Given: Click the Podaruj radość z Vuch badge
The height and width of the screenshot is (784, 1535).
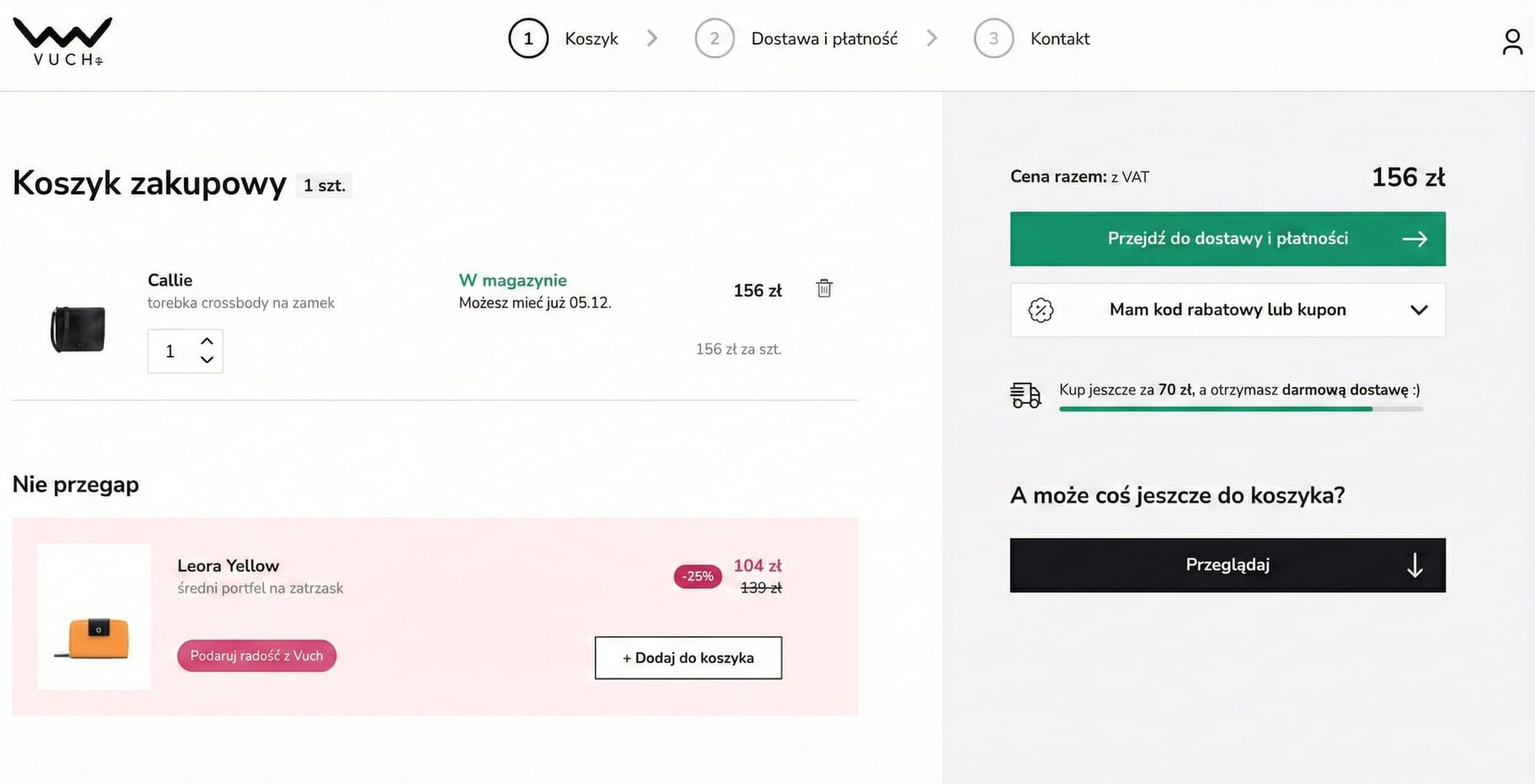Looking at the screenshot, I should (x=256, y=655).
